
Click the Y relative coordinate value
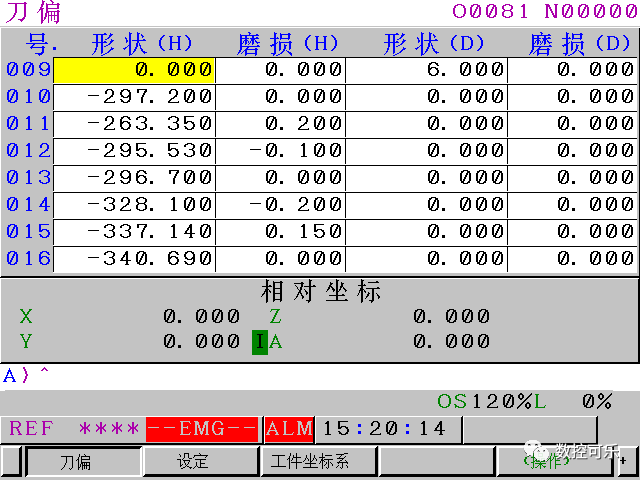coord(202,341)
